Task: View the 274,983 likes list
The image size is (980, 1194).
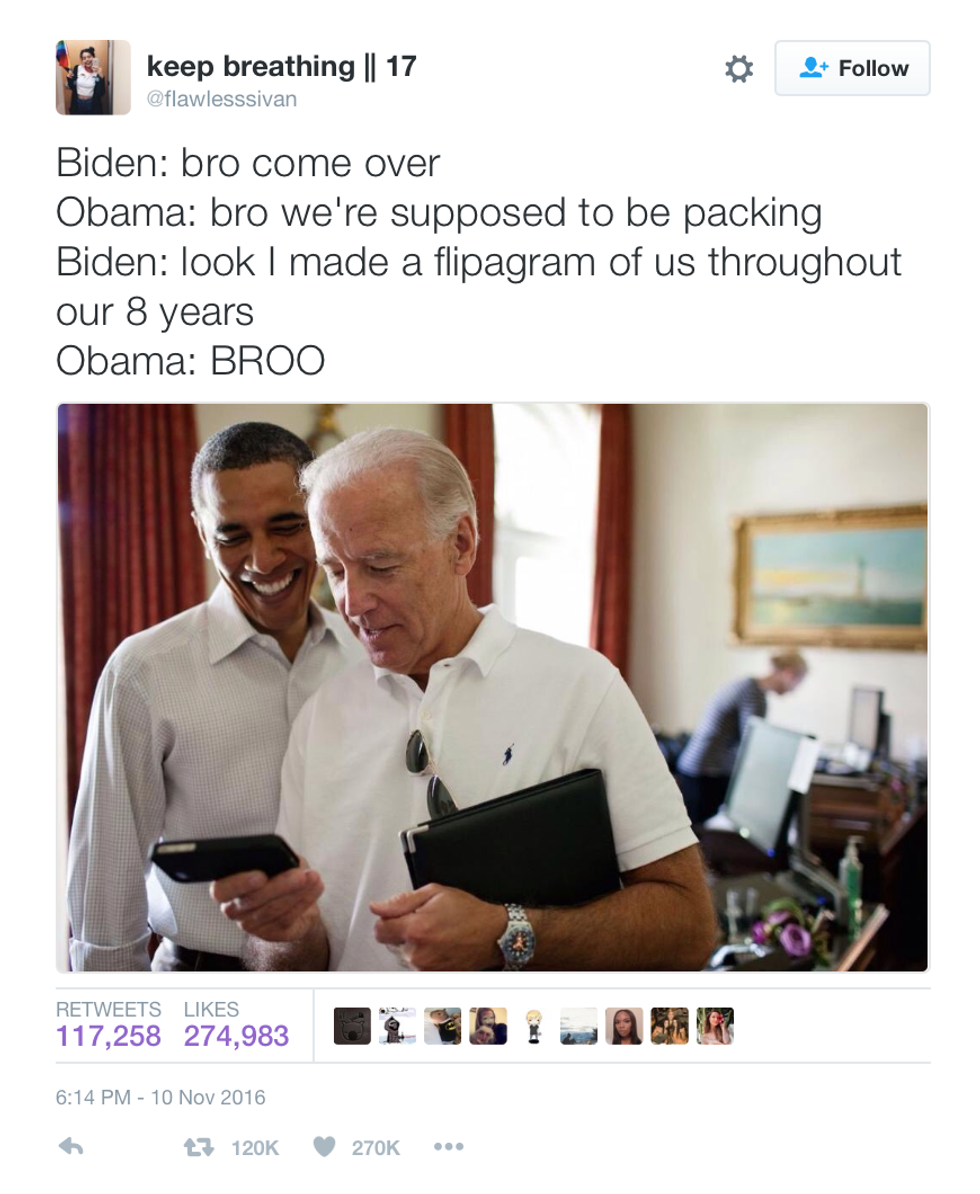Action: coord(236,1025)
